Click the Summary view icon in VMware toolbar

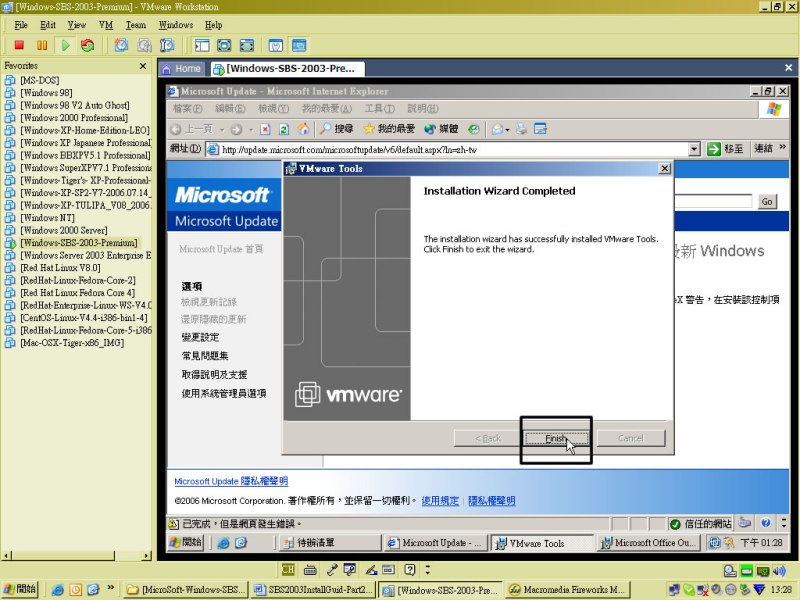click(x=276, y=45)
